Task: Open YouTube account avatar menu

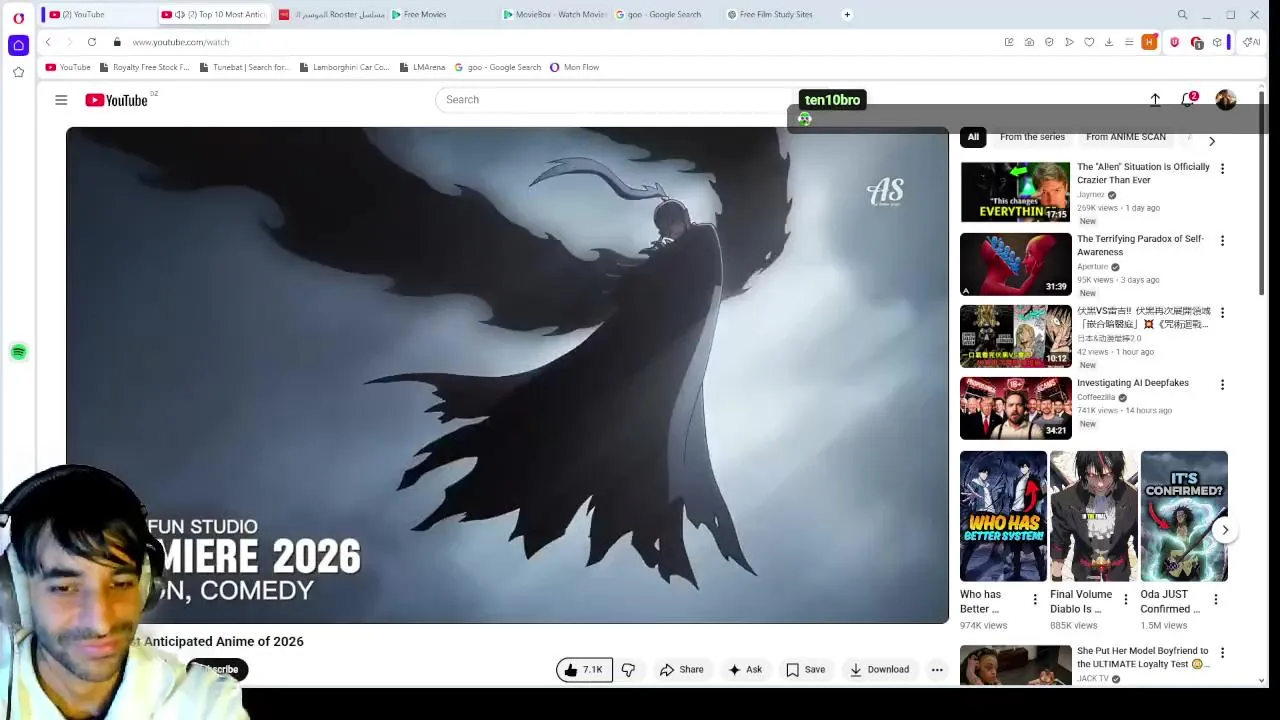Action: 1226,100
